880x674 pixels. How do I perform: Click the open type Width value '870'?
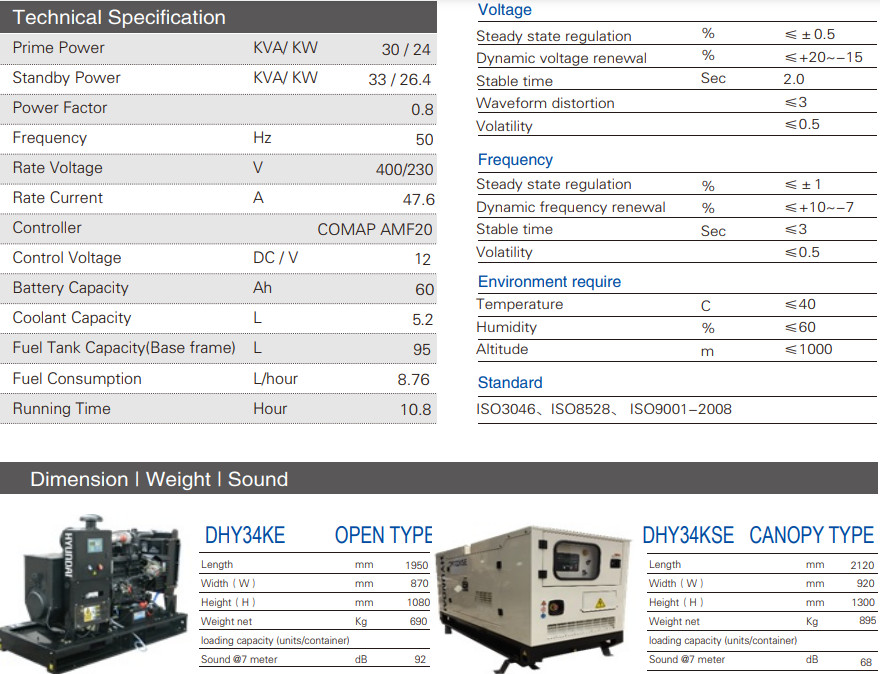coord(419,584)
